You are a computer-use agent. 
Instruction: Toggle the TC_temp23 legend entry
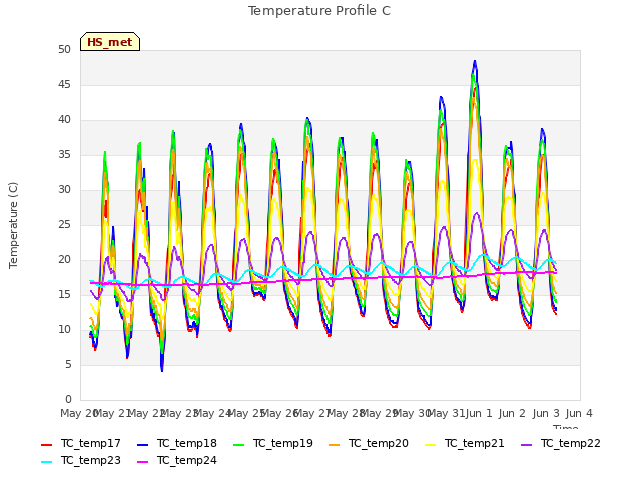[81, 460]
